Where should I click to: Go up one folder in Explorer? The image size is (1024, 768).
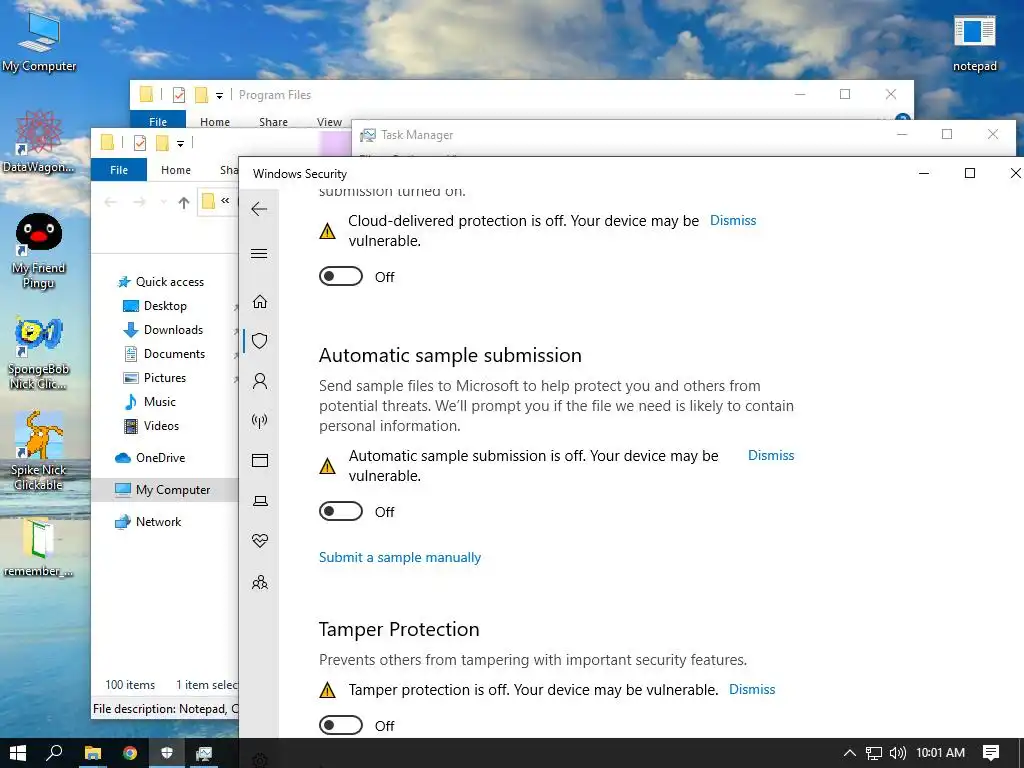pos(184,202)
